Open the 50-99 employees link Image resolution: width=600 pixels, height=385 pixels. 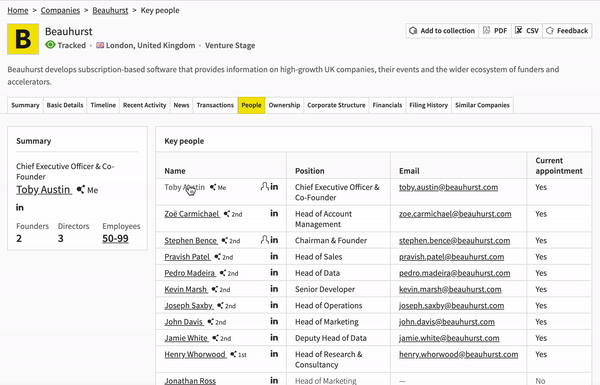coord(115,238)
